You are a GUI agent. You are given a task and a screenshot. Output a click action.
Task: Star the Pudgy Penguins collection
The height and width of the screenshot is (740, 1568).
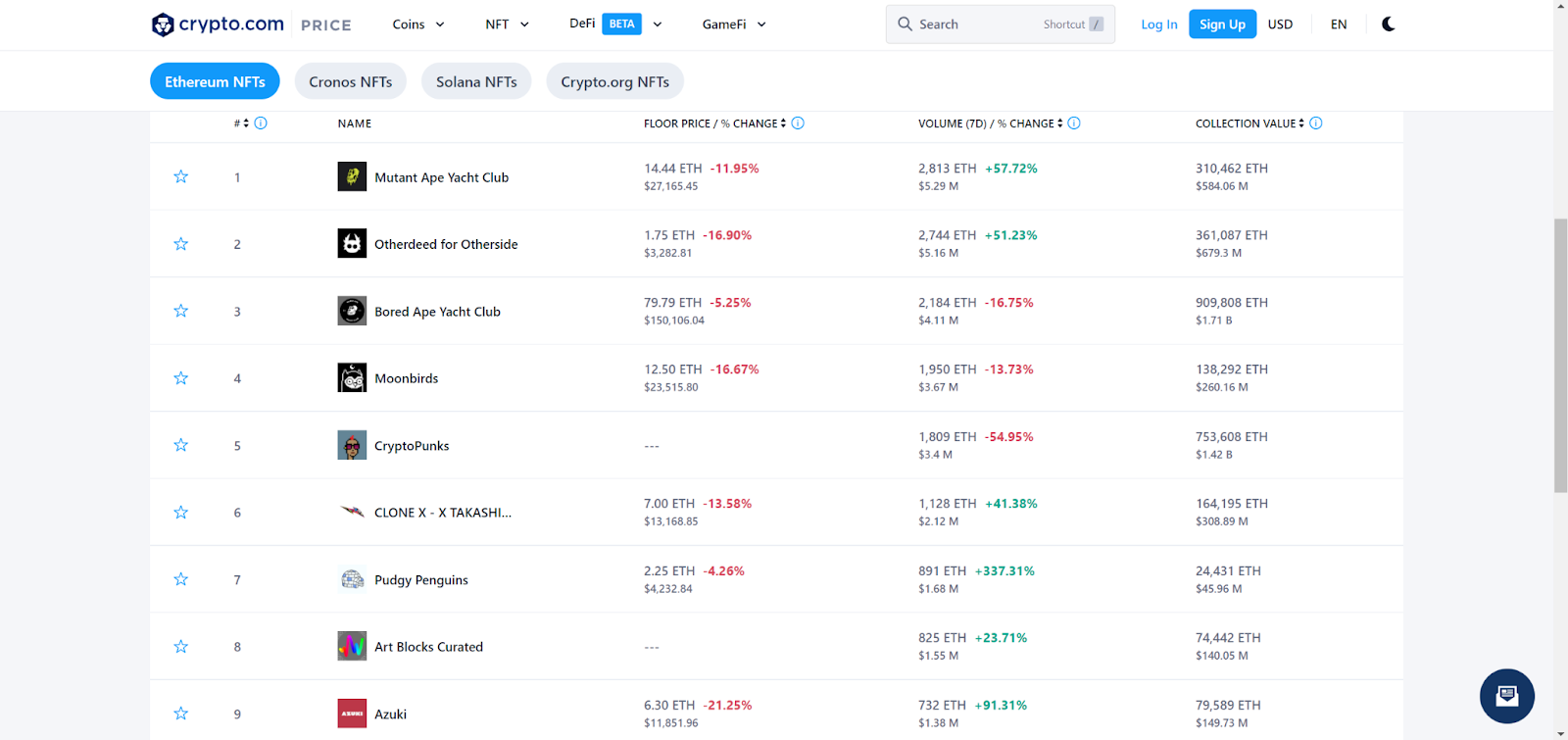pos(181,580)
